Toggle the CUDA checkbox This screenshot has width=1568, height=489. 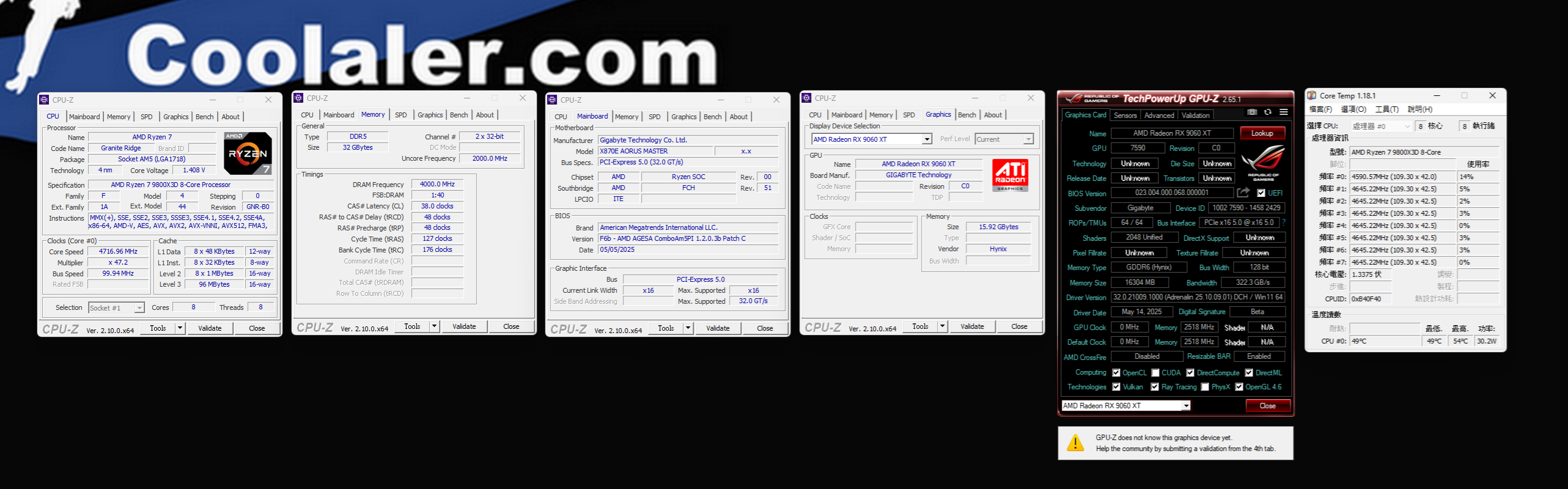(x=1155, y=373)
